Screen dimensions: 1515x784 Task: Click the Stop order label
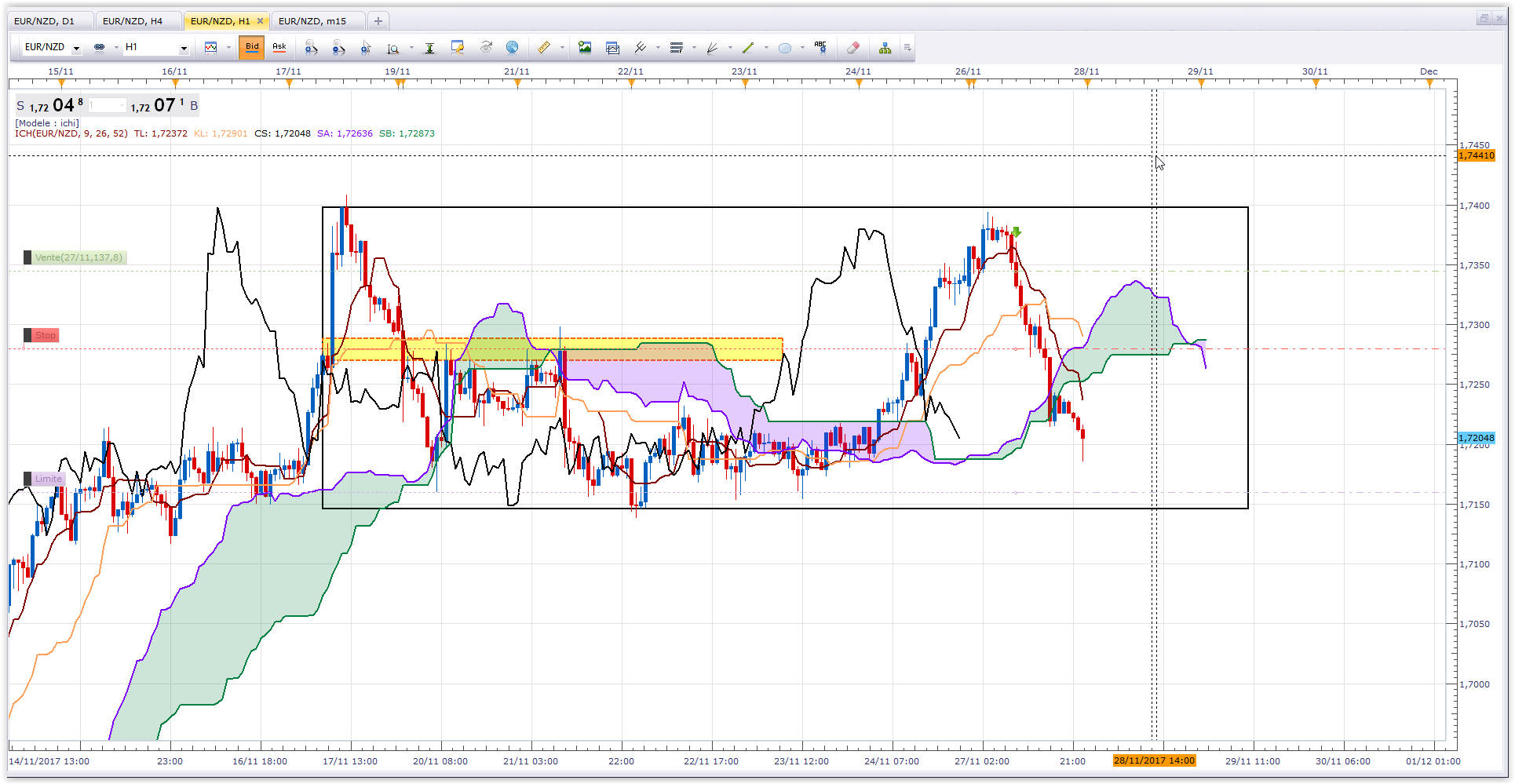42,335
